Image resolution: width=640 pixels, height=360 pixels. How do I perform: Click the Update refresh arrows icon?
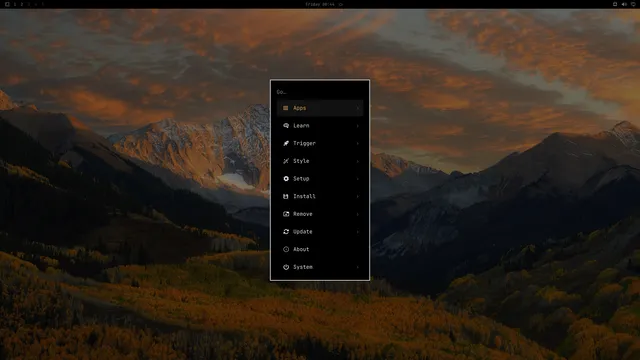[286, 231]
